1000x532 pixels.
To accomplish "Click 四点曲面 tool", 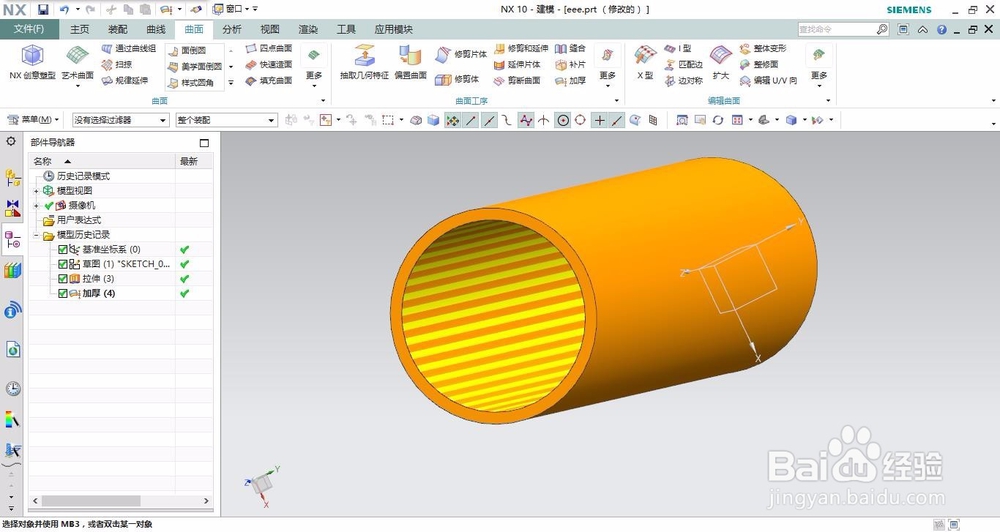I will click(268, 48).
